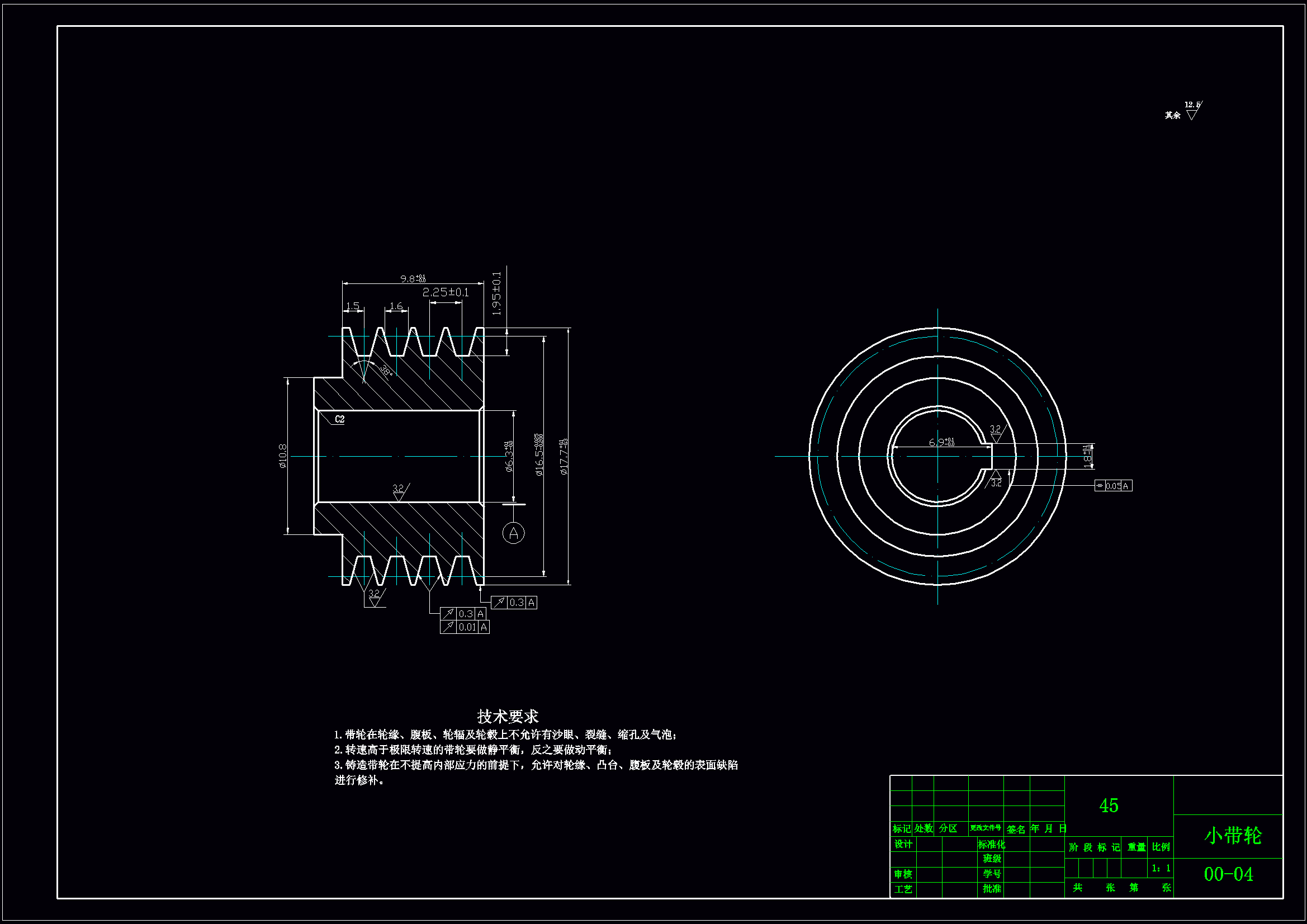Click the 0.3 A runout frame at far right
Image resolution: width=1307 pixels, height=924 pixels.
coord(513,603)
